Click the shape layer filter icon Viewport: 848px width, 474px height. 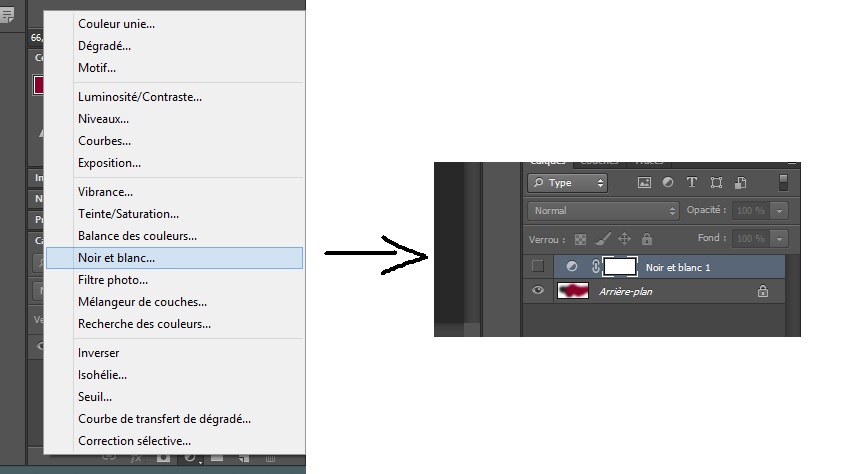[x=716, y=183]
